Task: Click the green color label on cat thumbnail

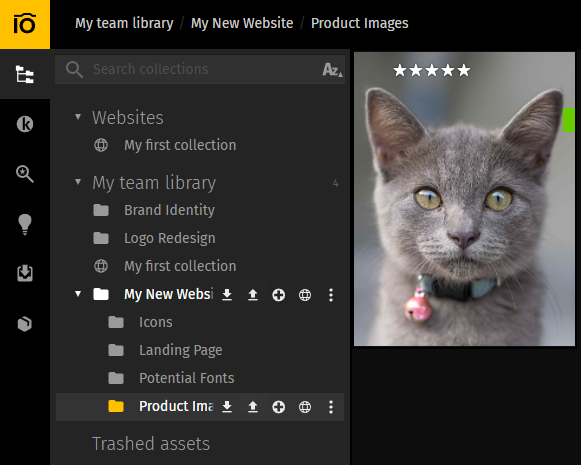Action: [569, 120]
